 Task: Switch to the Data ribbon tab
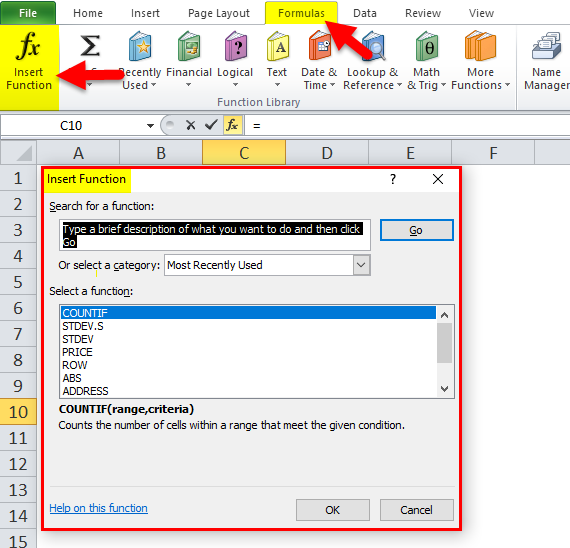[365, 13]
